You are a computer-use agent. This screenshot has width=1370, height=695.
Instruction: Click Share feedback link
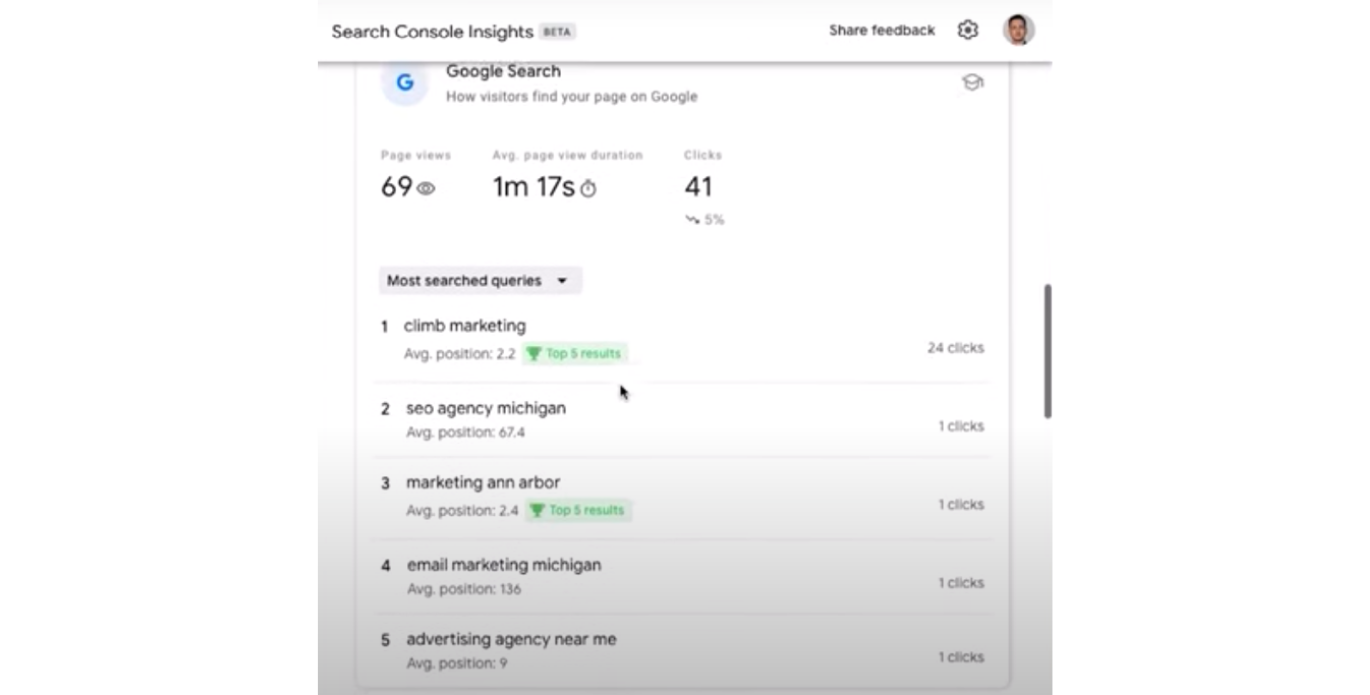881,30
